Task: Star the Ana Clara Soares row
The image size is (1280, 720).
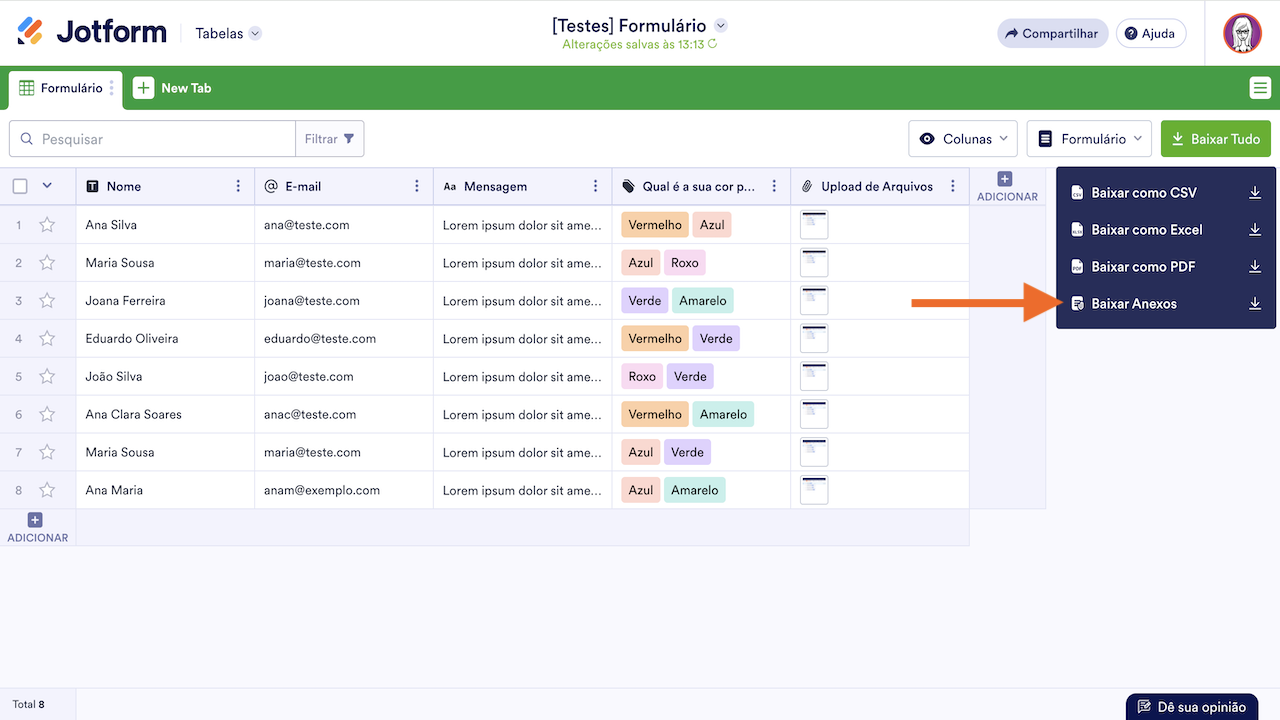Action: (x=47, y=414)
